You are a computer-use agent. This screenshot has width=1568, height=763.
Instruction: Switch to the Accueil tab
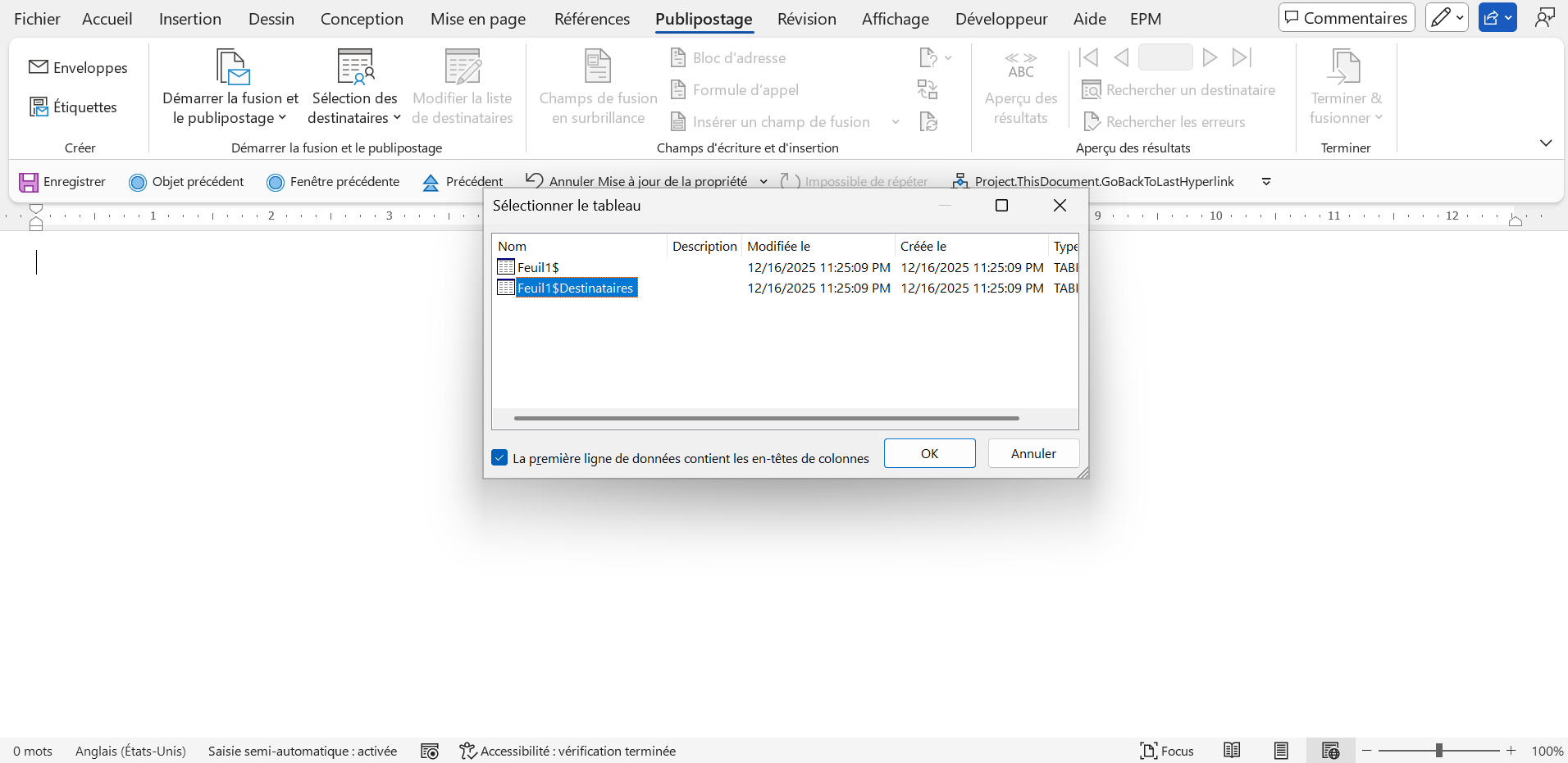click(x=107, y=19)
